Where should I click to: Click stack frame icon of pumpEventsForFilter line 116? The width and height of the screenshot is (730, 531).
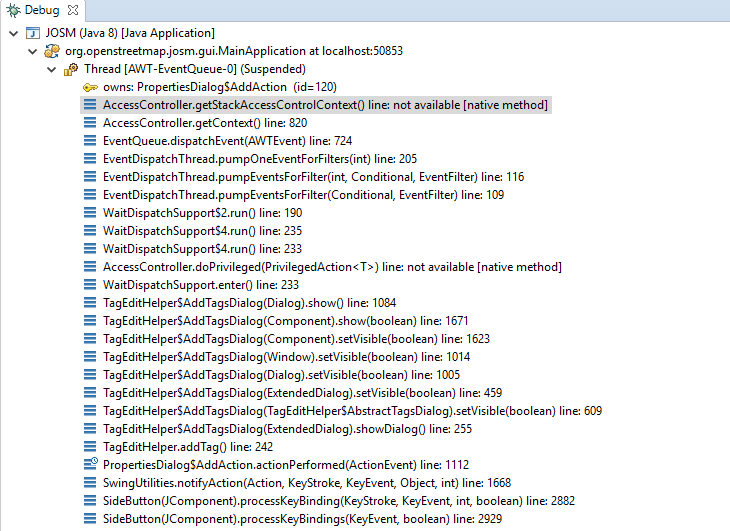coord(90,177)
